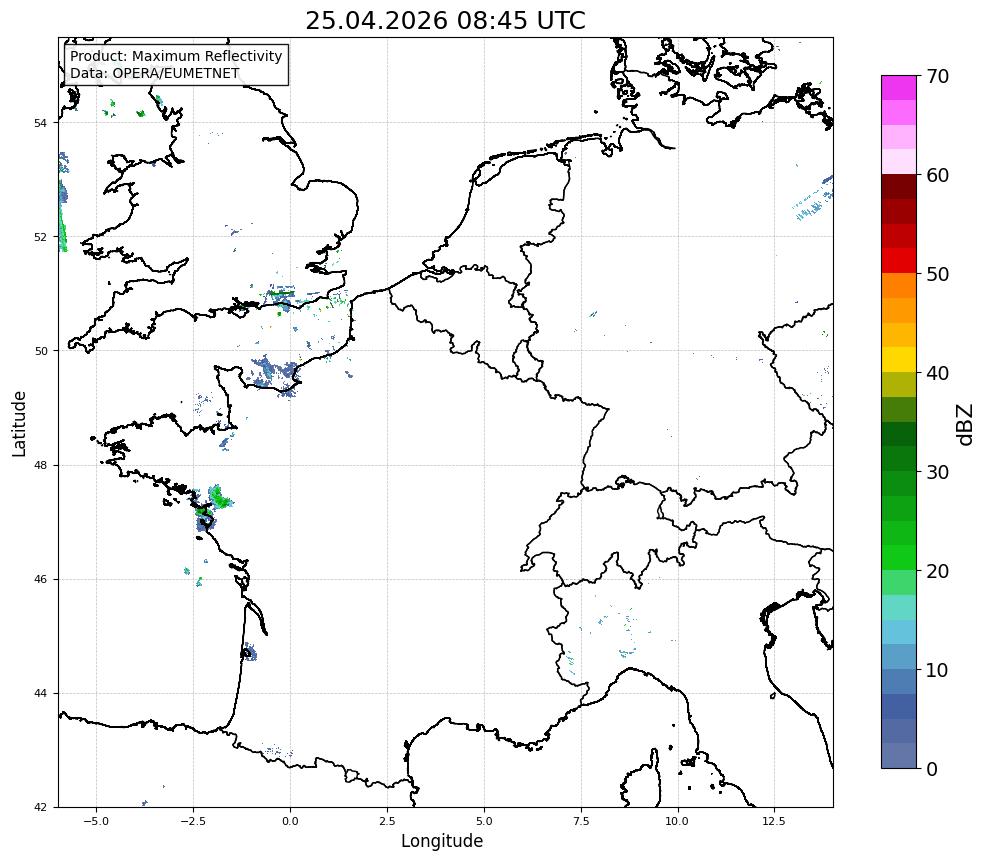The height and width of the screenshot is (860, 985).
Task: Select the bright green 20 dBZ colorbar segment
Action: pos(899,558)
